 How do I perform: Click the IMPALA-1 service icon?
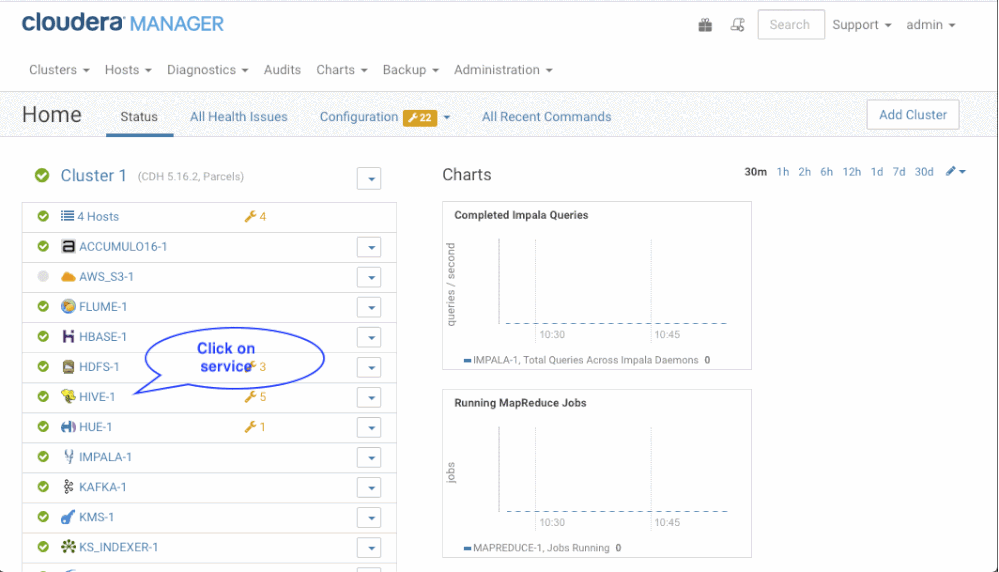pos(68,457)
